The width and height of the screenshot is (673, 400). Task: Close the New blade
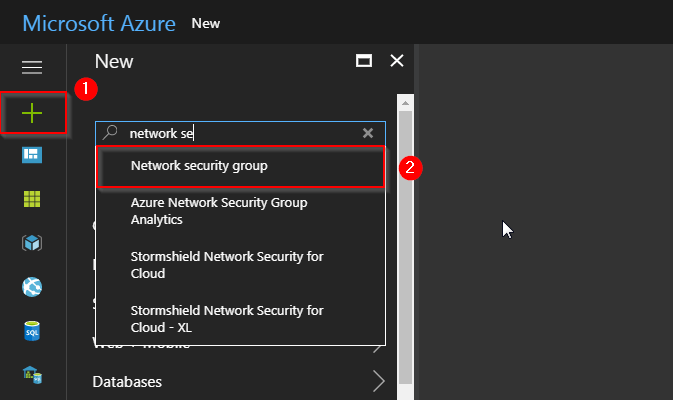396,61
